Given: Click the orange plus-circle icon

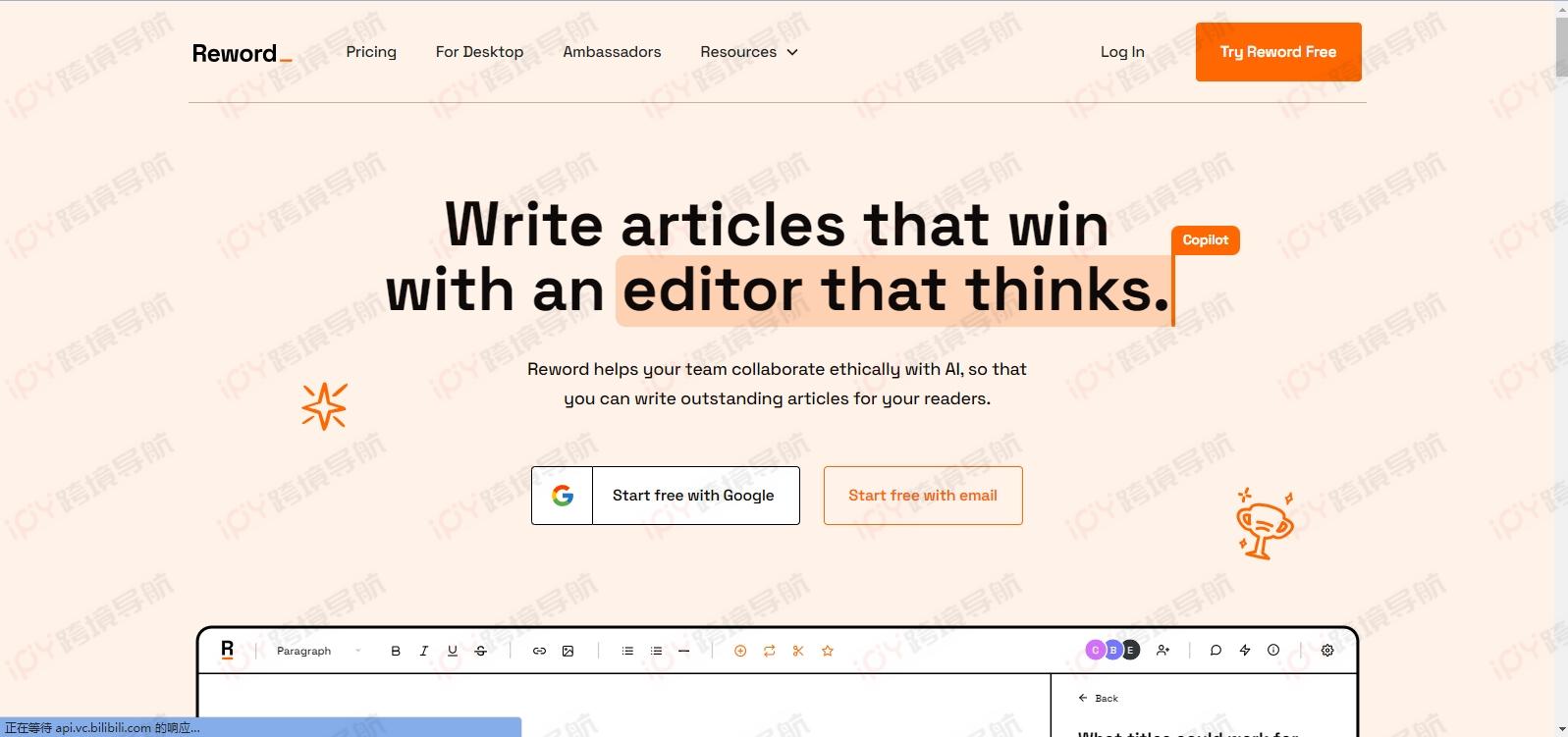Looking at the screenshot, I should pyautogui.click(x=740, y=651).
